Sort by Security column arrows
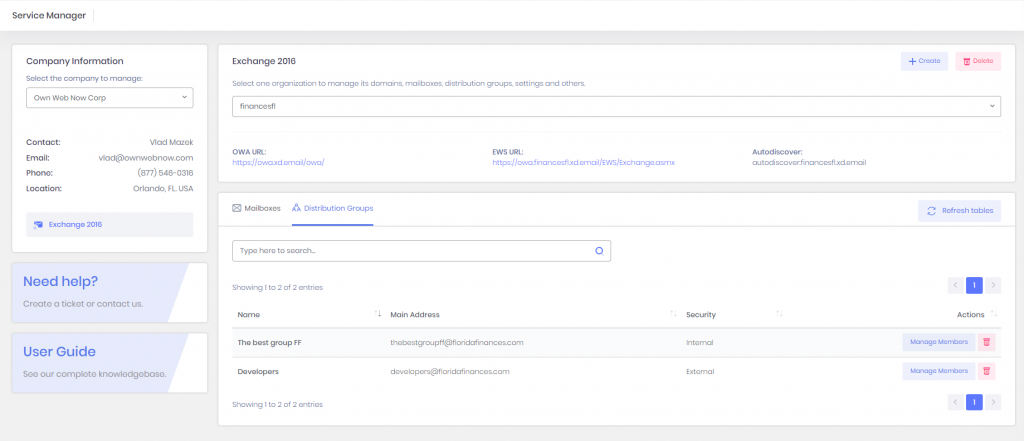 (x=779, y=314)
